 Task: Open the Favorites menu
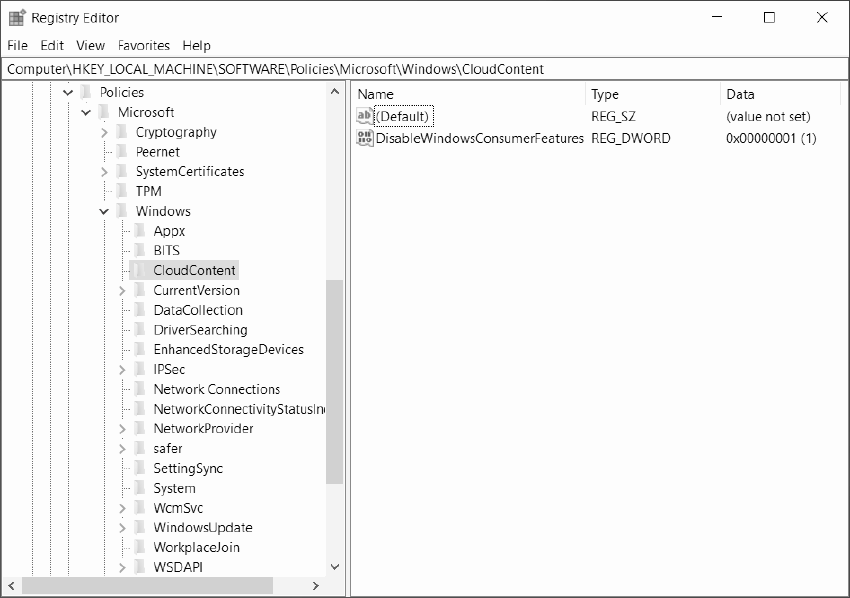point(144,45)
